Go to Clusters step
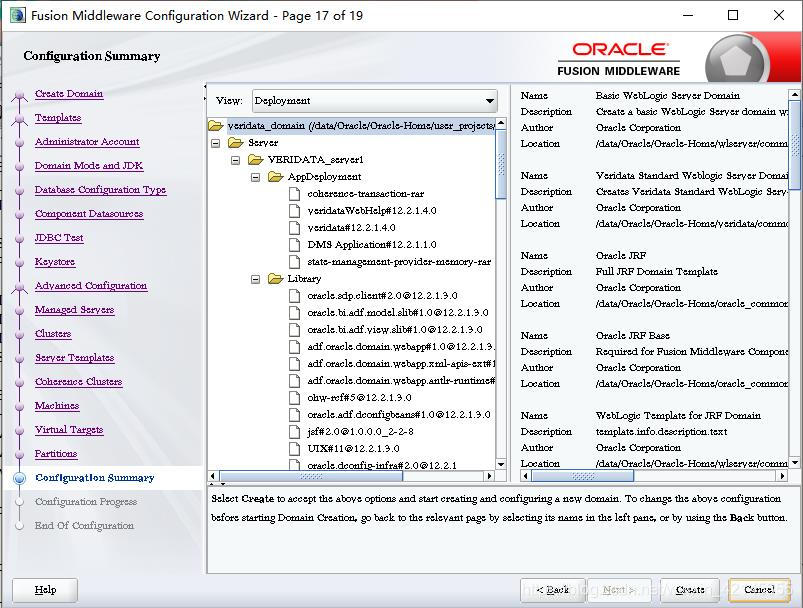Viewport: 803px width, 608px height. click(53, 334)
